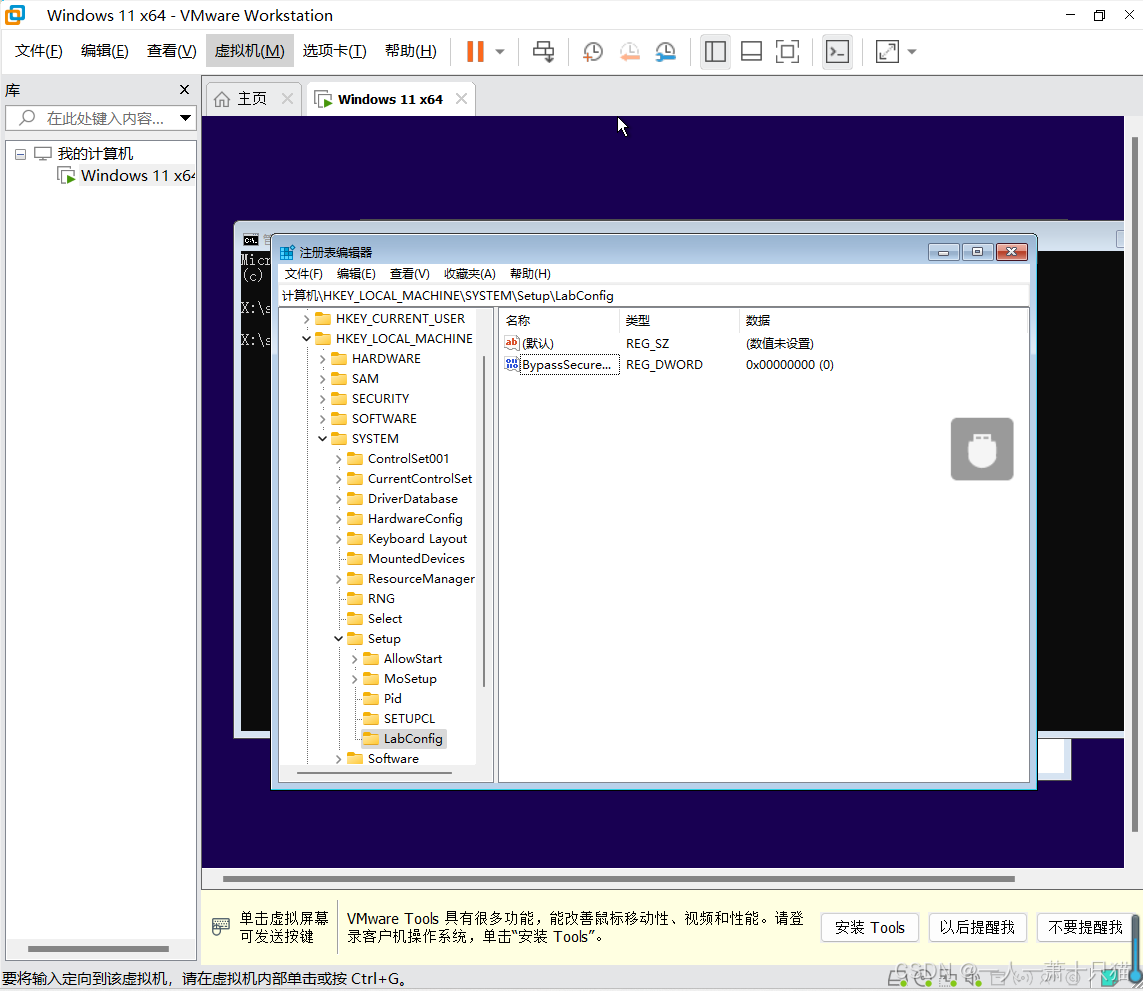Select the SETUPCL key
The image size is (1143, 991).
(x=409, y=718)
